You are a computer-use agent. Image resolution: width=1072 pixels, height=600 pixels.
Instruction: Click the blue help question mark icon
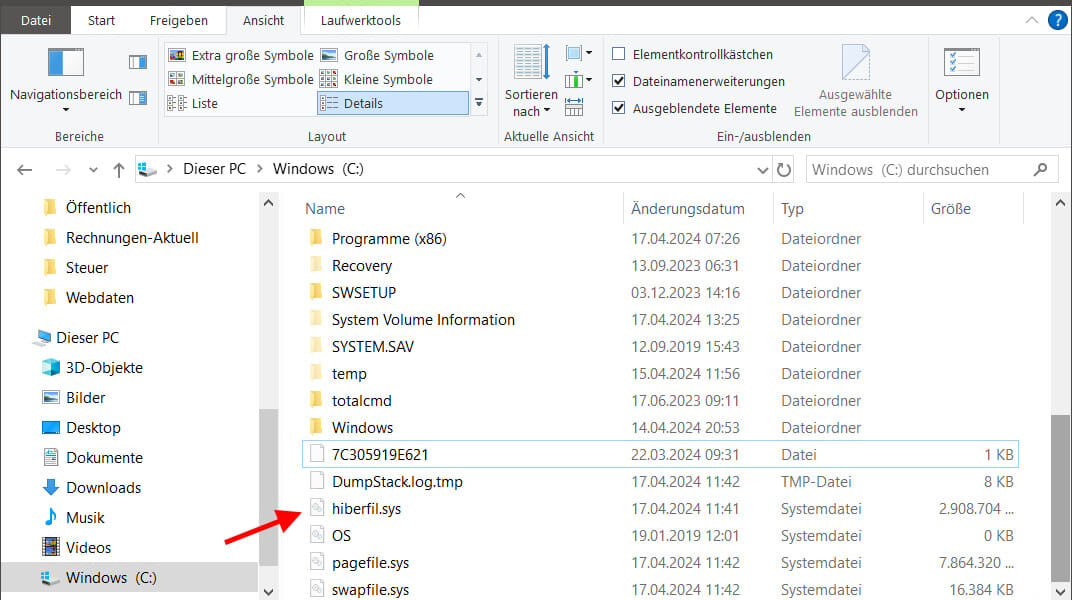[x=1057, y=21]
